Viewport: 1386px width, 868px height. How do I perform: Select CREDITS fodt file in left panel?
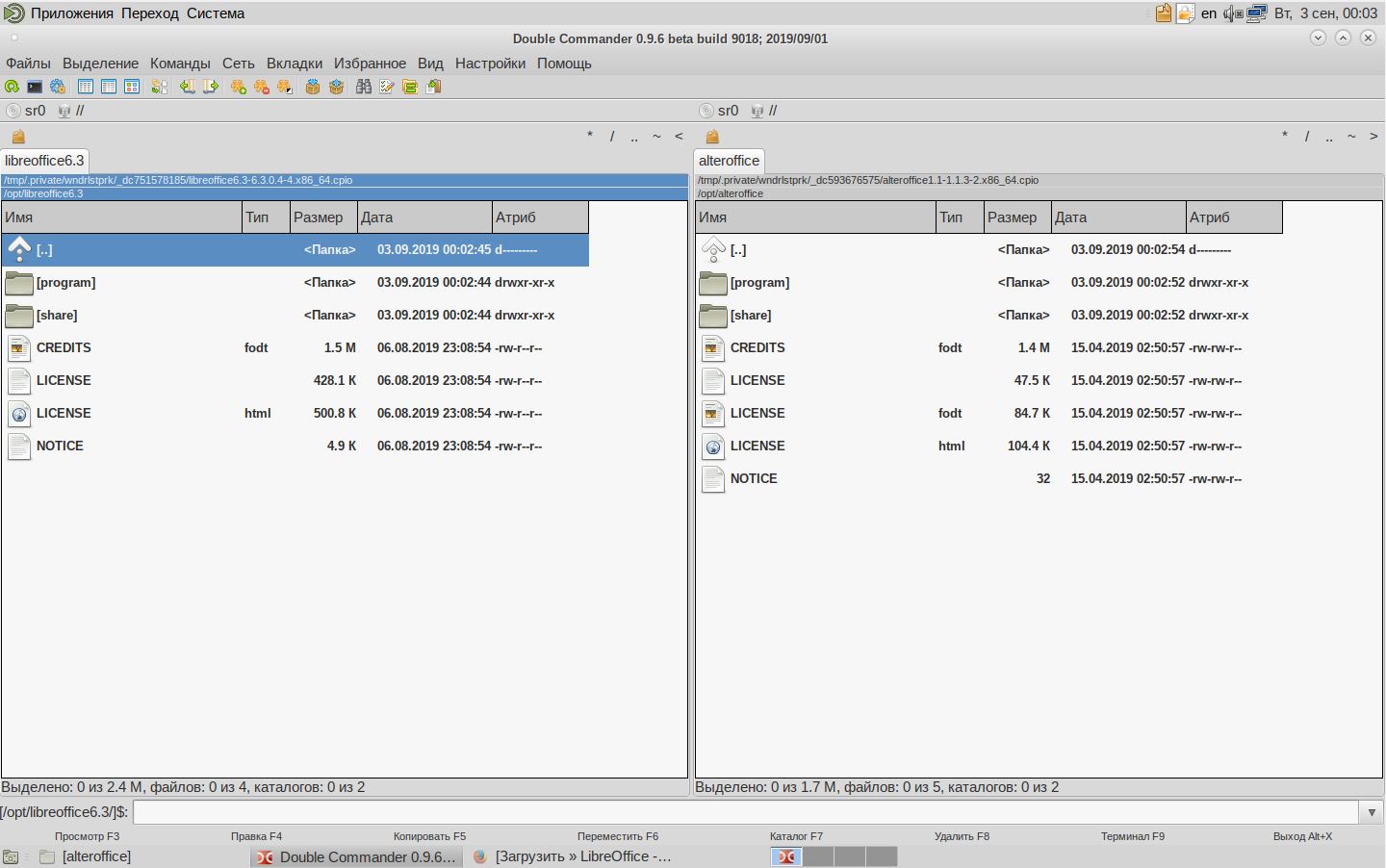click(x=295, y=348)
